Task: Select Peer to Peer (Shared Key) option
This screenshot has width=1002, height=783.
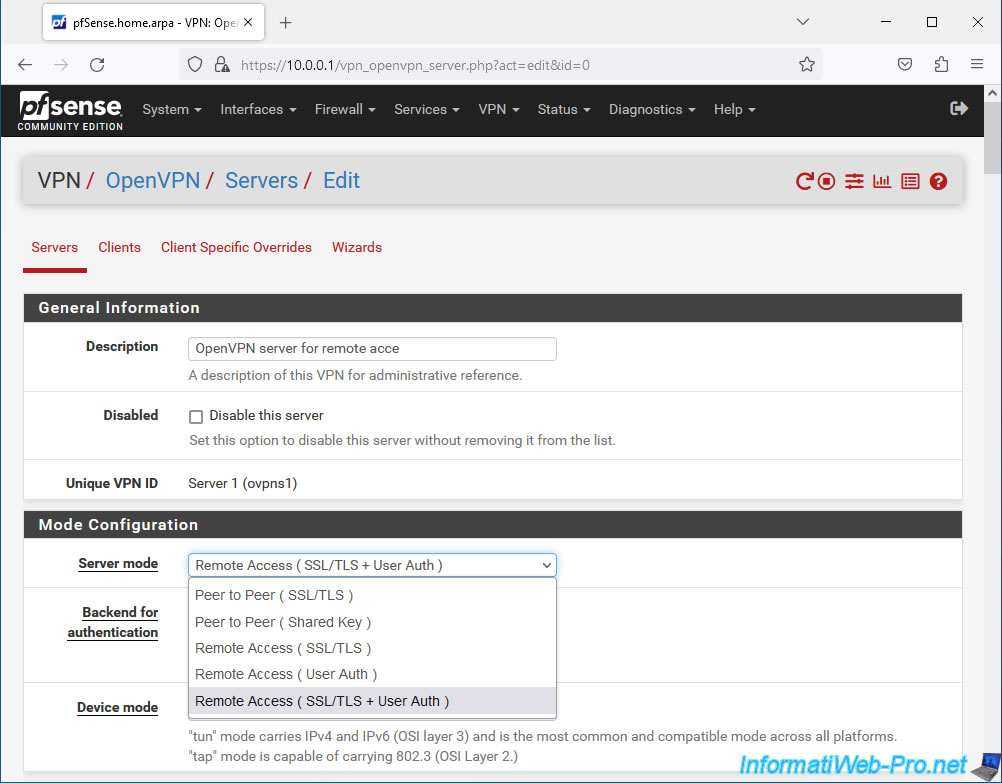Action: pyautogui.click(x=372, y=622)
